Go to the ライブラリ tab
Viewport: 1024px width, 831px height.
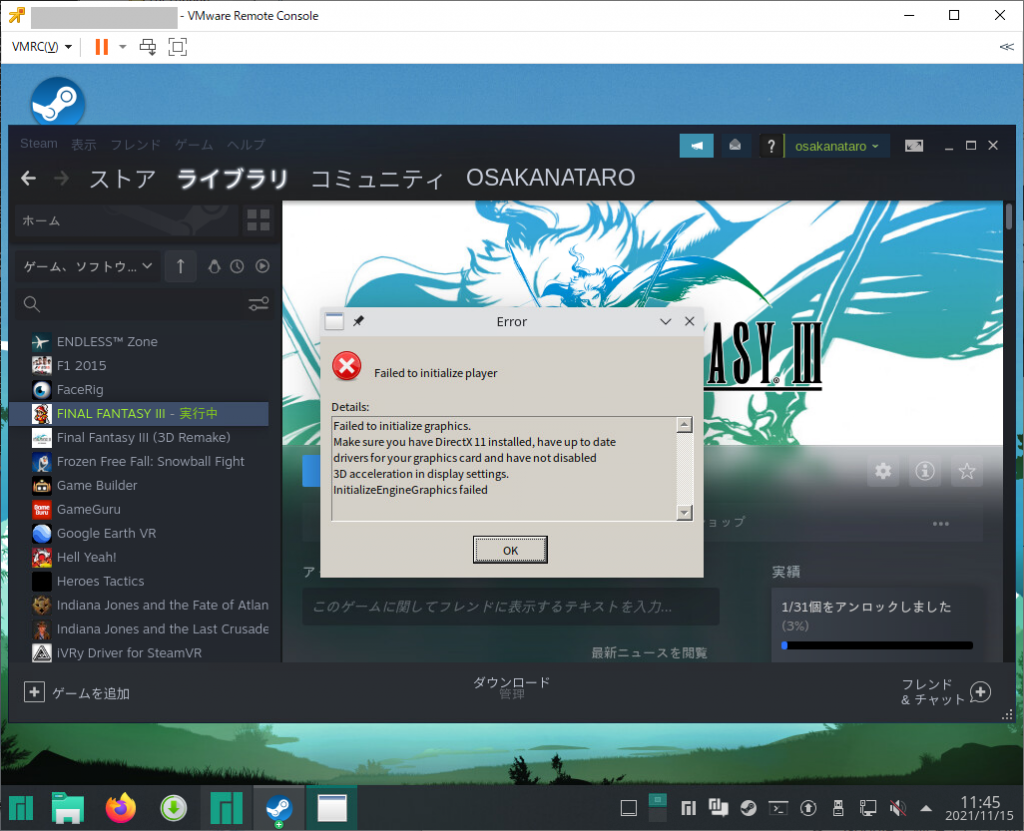pyautogui.click(x=232, y=178)
